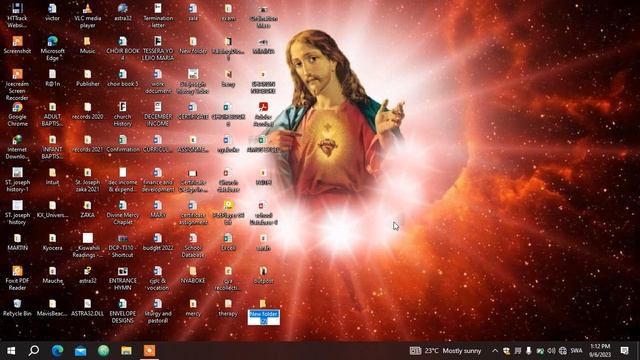Select the Excel desktop shortcut
The width and height of the screenshot is (640, 360).
click(x=228, y=242)
